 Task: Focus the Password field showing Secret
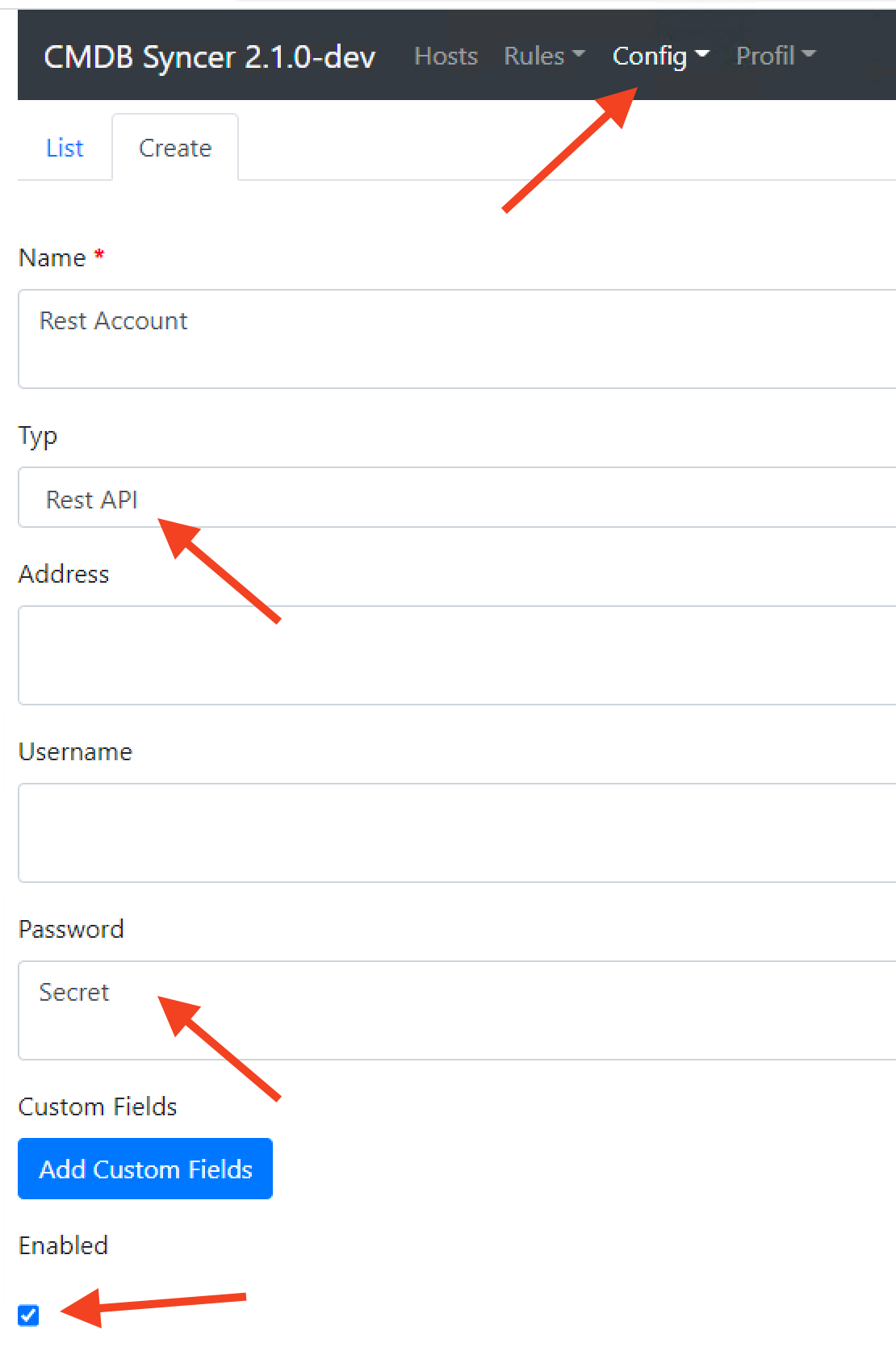tap(457, 1010)
